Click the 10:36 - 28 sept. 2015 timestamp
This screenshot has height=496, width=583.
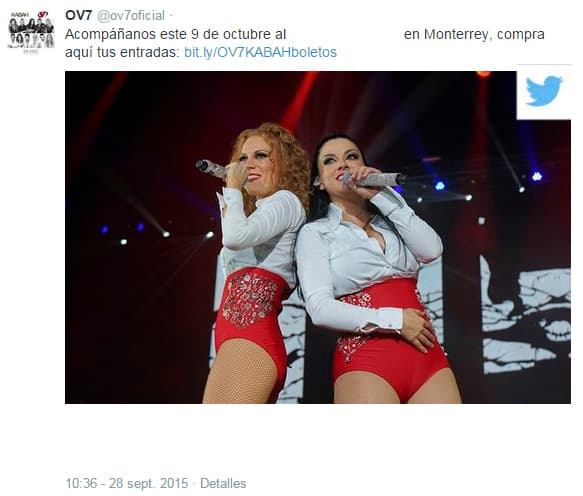point(127,483)
